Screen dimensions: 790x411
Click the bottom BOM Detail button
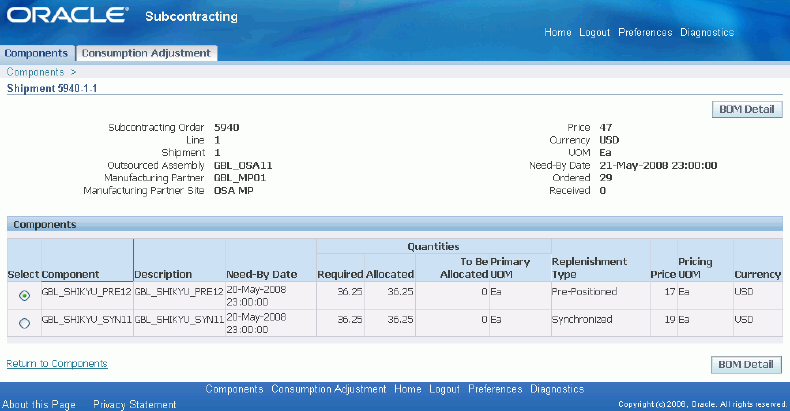point(746,365)
